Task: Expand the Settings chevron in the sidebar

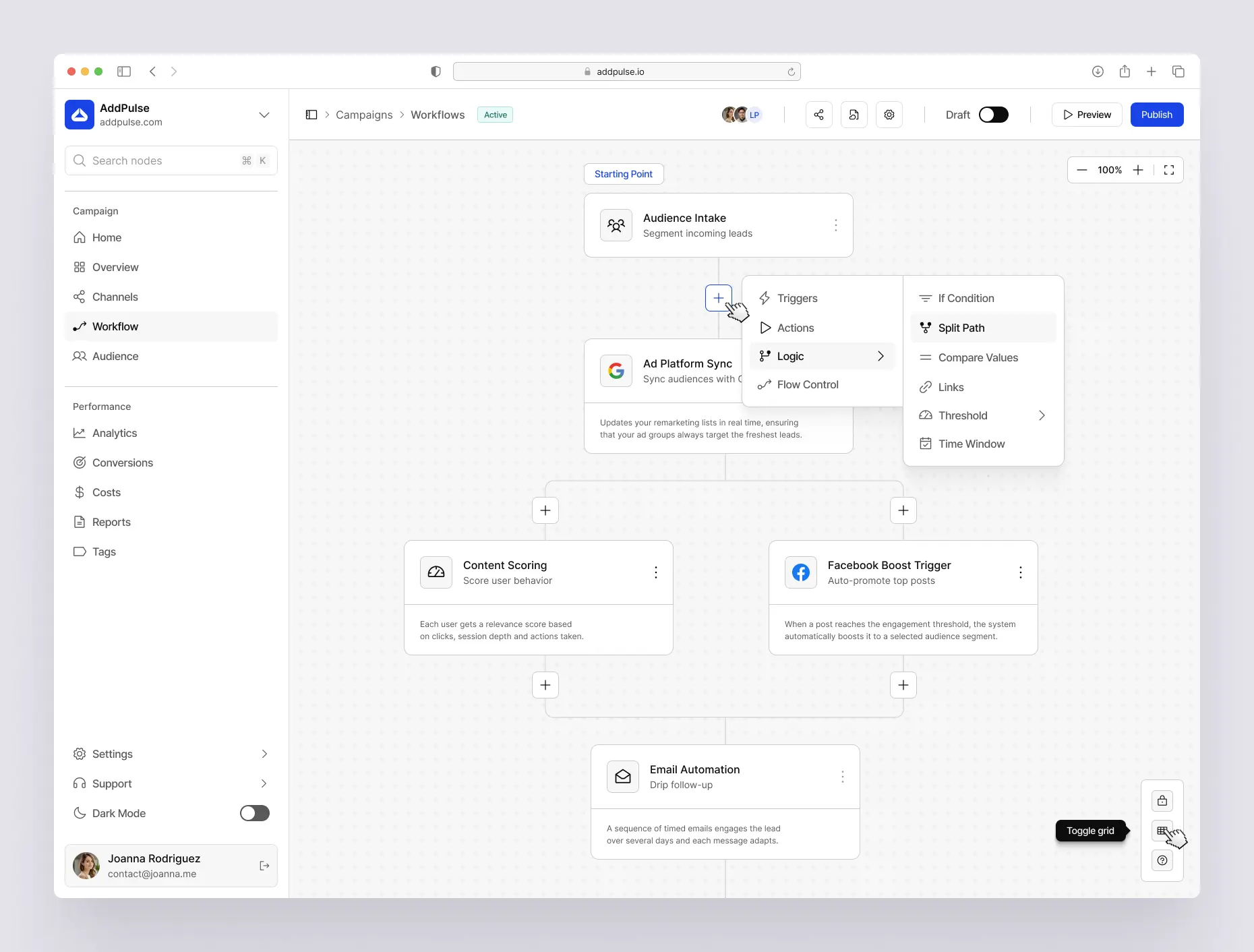Action: pyautogui.click(x=264, y=754)
